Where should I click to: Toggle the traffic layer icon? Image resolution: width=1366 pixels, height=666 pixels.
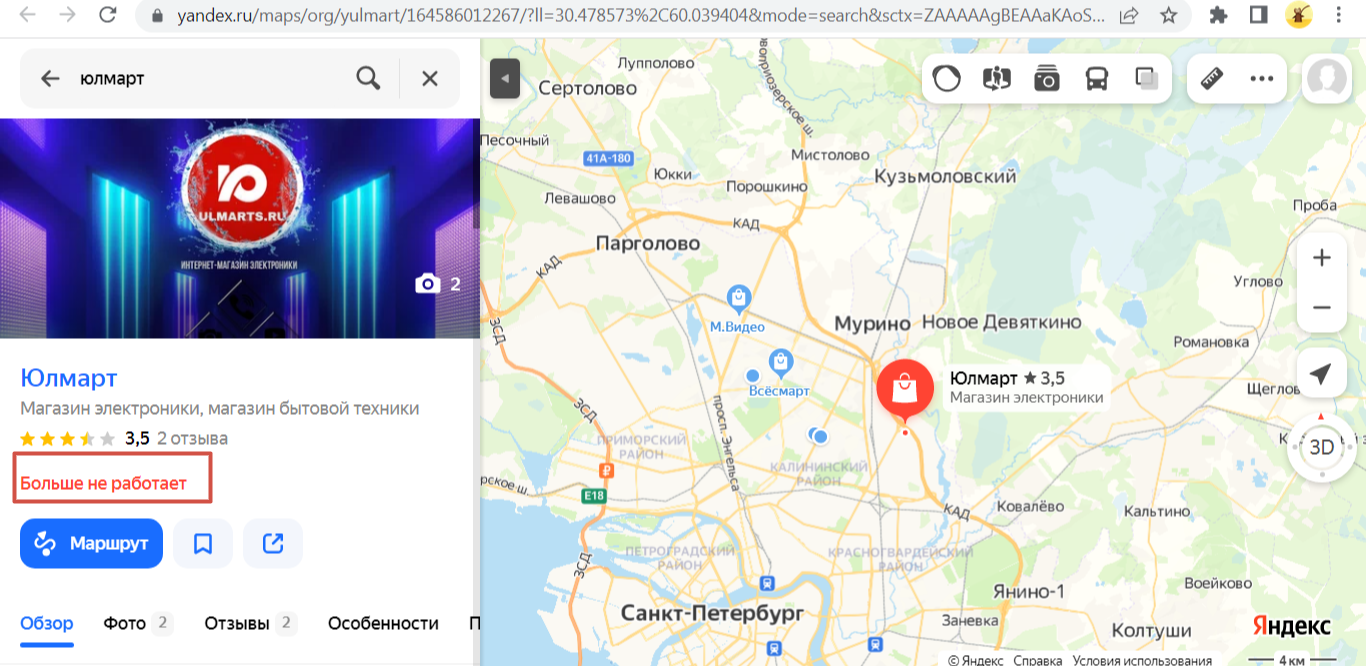point(946,78)
